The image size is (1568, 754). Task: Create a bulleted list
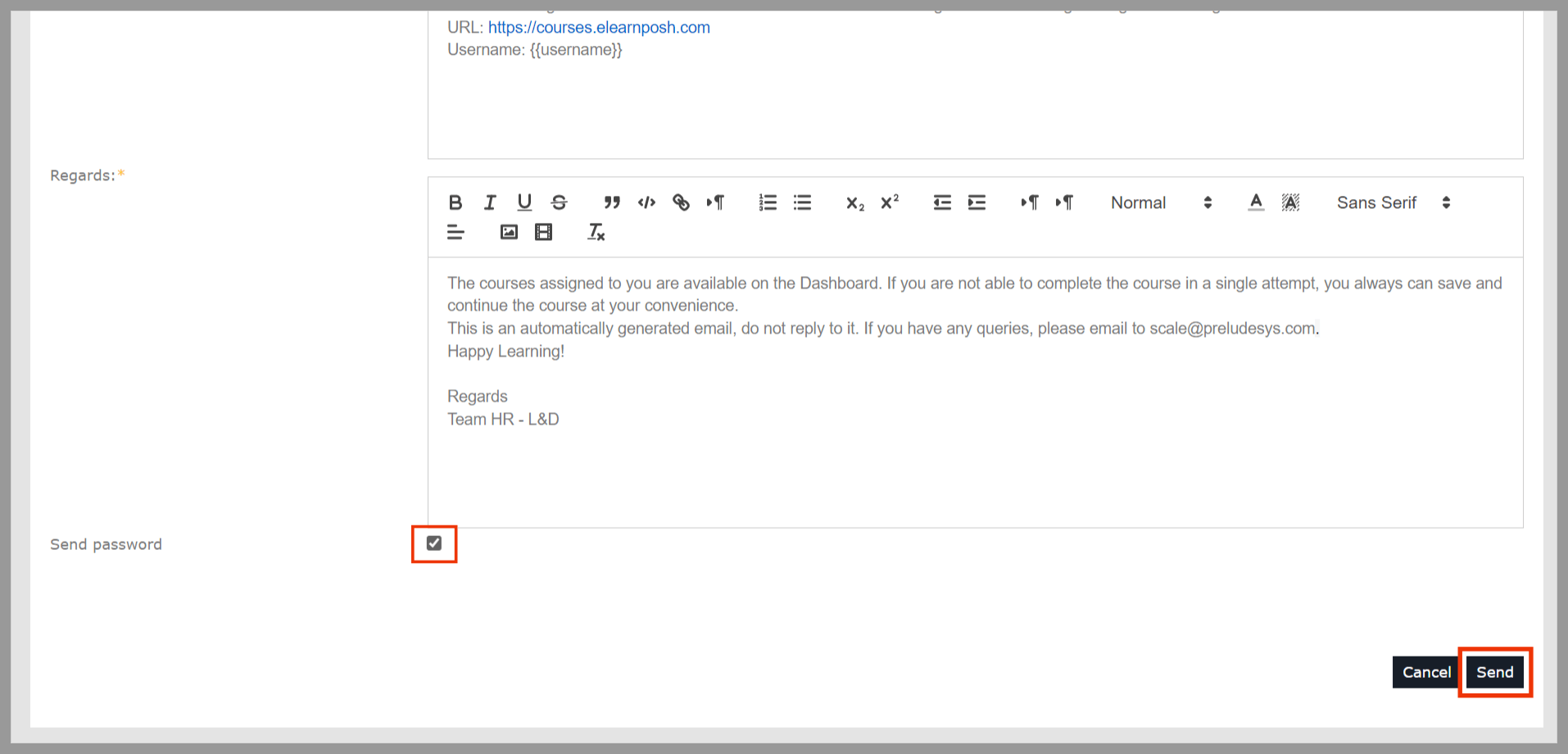point(802,202)
